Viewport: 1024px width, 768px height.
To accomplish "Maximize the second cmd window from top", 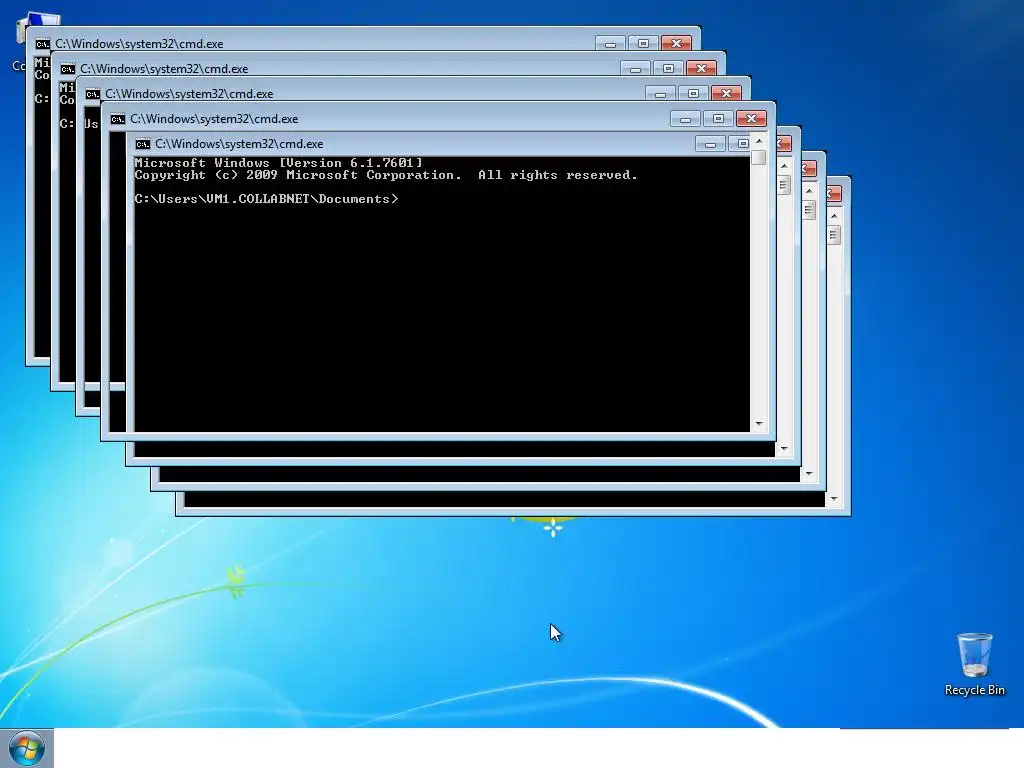I will tap(668, 68).
